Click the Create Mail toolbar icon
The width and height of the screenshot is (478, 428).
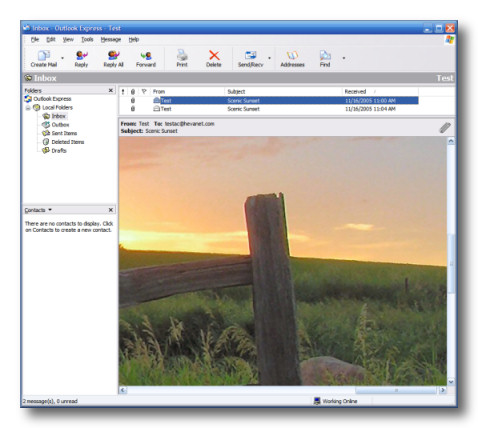[44, 59]
